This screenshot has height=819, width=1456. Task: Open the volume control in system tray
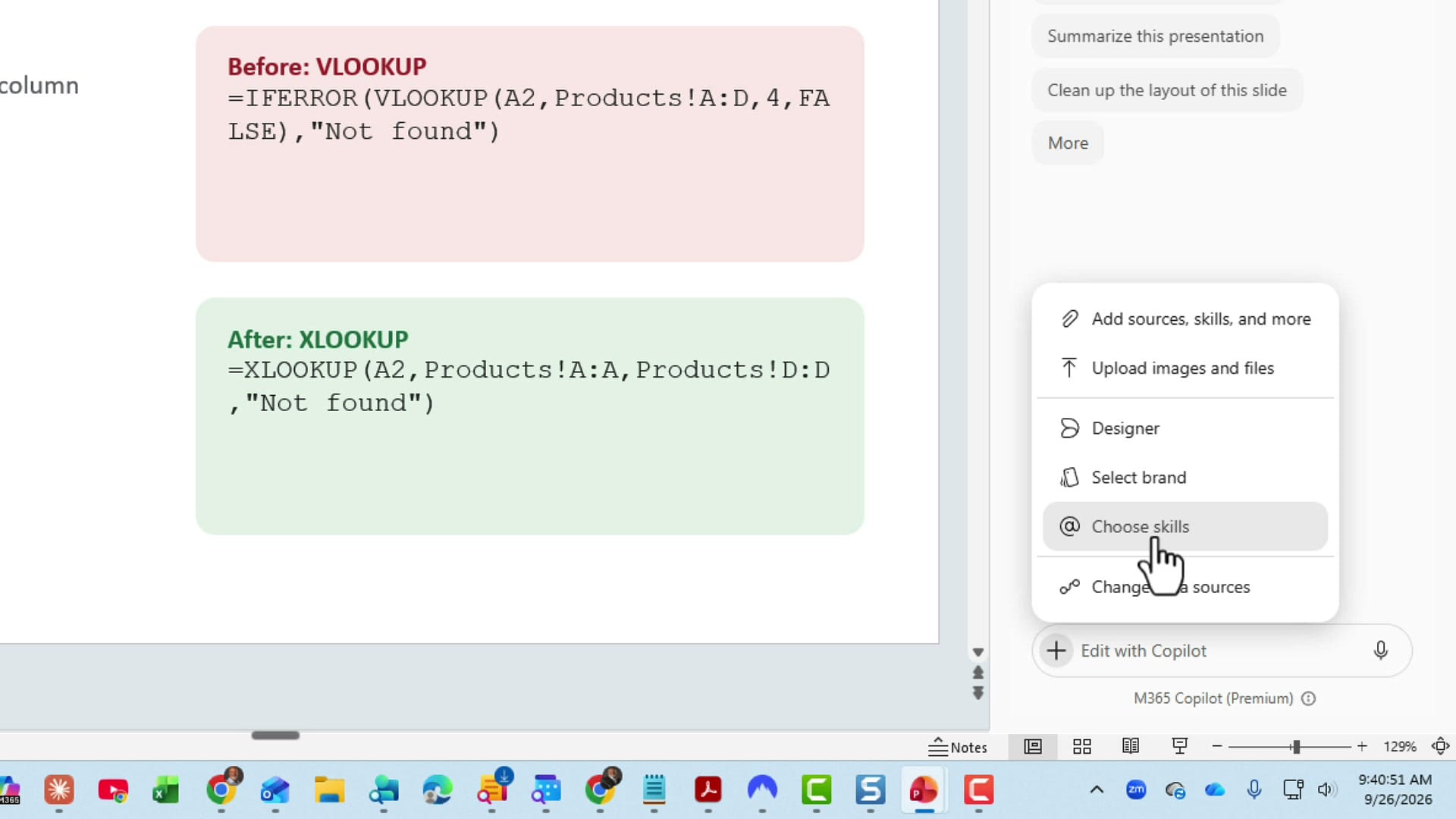(1326, 789)
